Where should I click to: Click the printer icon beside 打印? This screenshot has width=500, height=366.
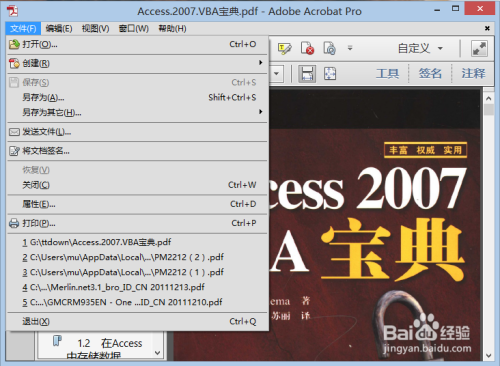[x=14, y=223]
